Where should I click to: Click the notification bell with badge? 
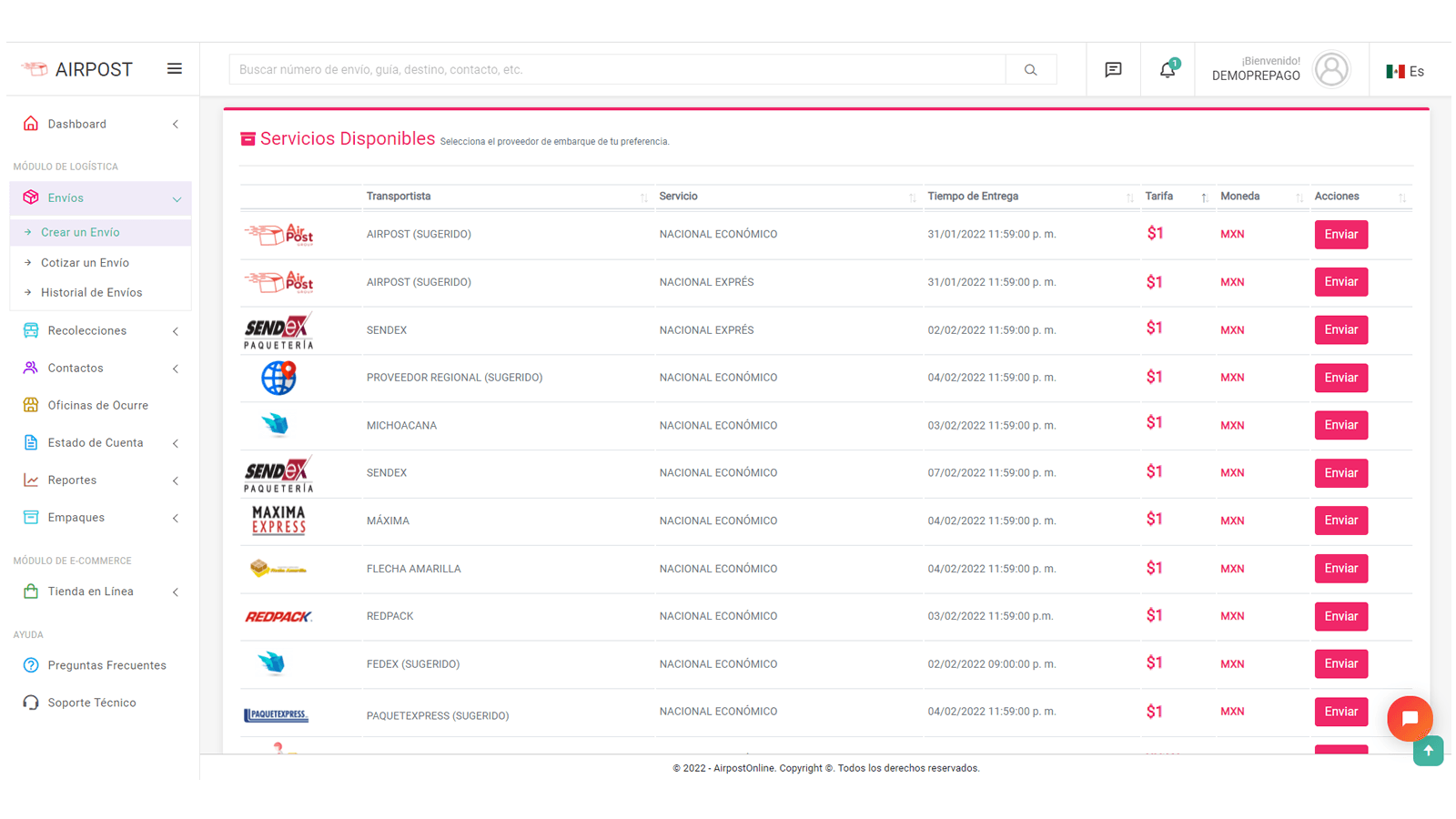pos(1168,68)
